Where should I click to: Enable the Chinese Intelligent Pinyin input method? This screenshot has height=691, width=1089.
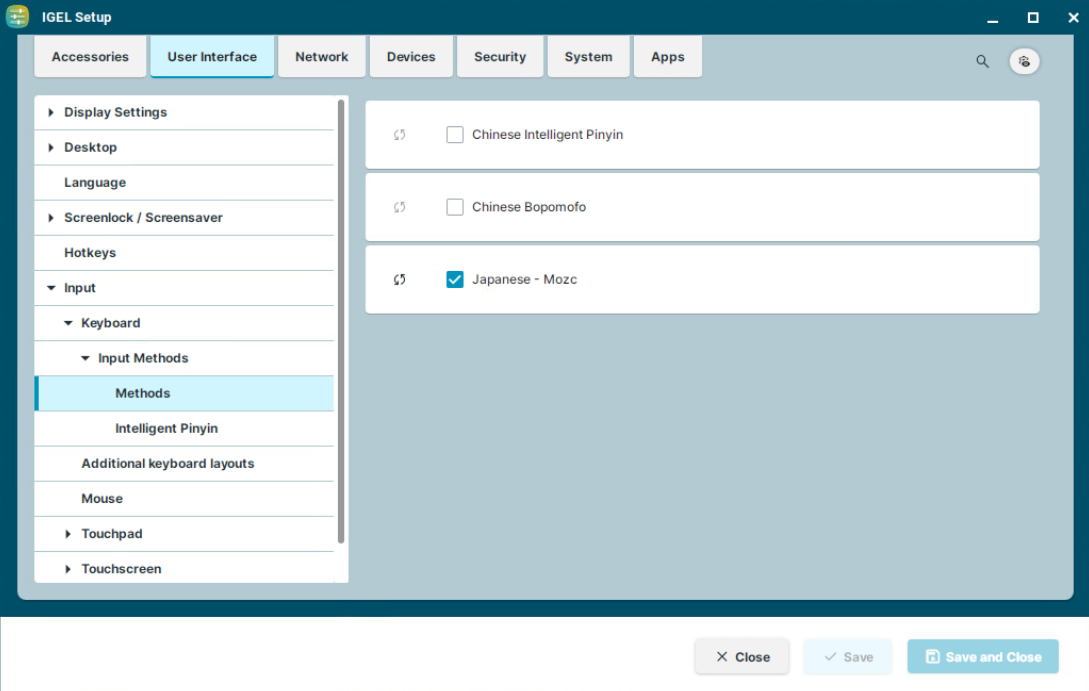click(455, 134)
